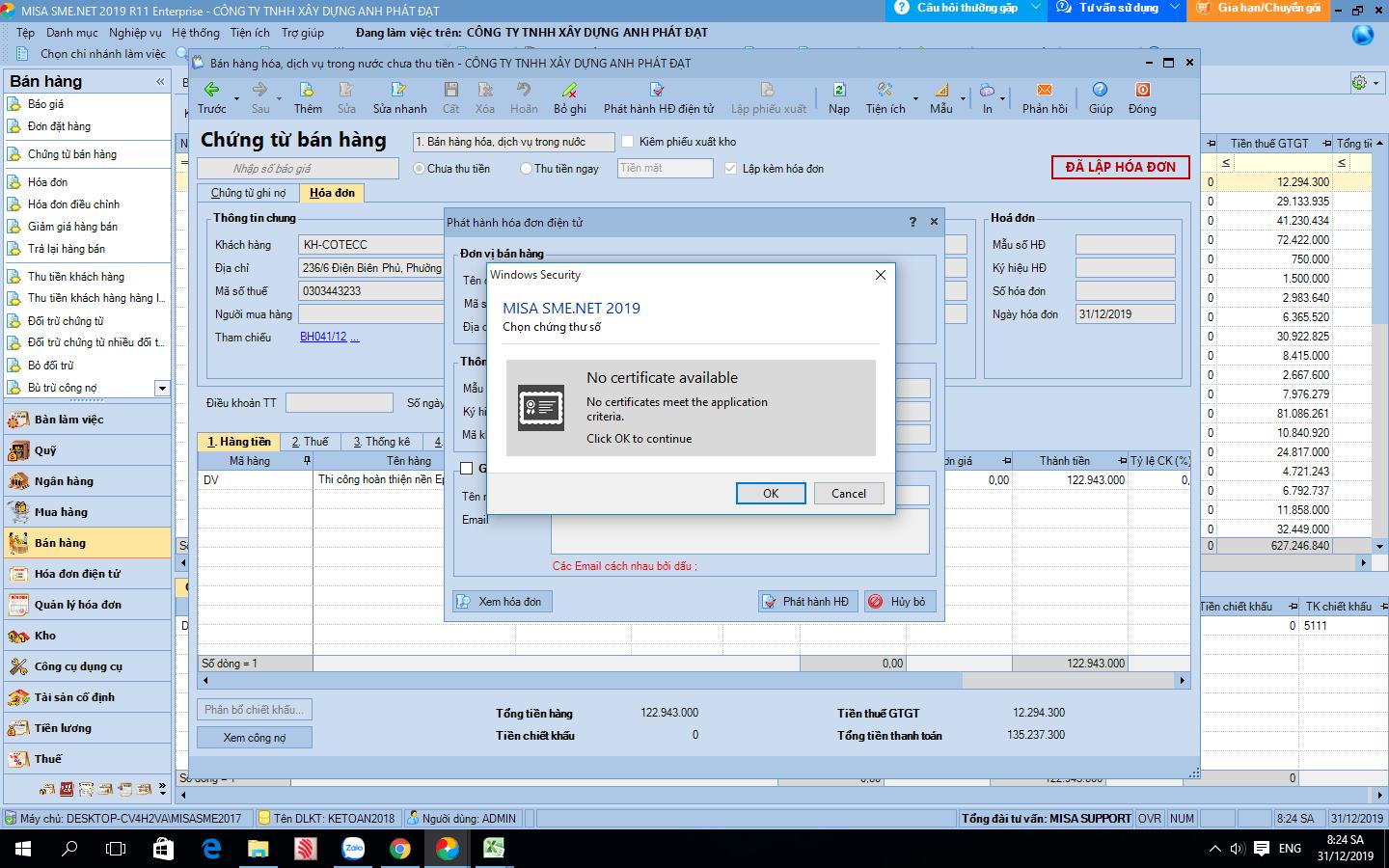Open the Windows Start menu
The height and width of the screenshot is (868, 1389).
coord(22,849)
